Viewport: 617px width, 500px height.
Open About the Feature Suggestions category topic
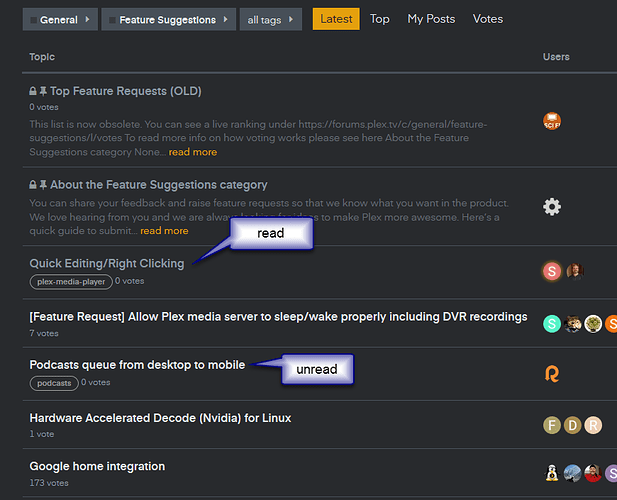[x=159, y=185]
